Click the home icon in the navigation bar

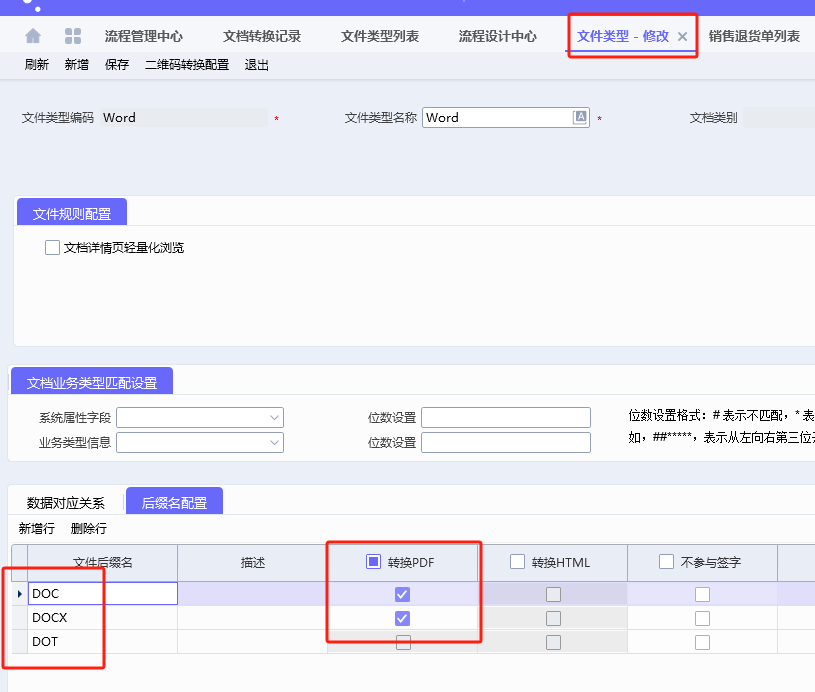33,34
